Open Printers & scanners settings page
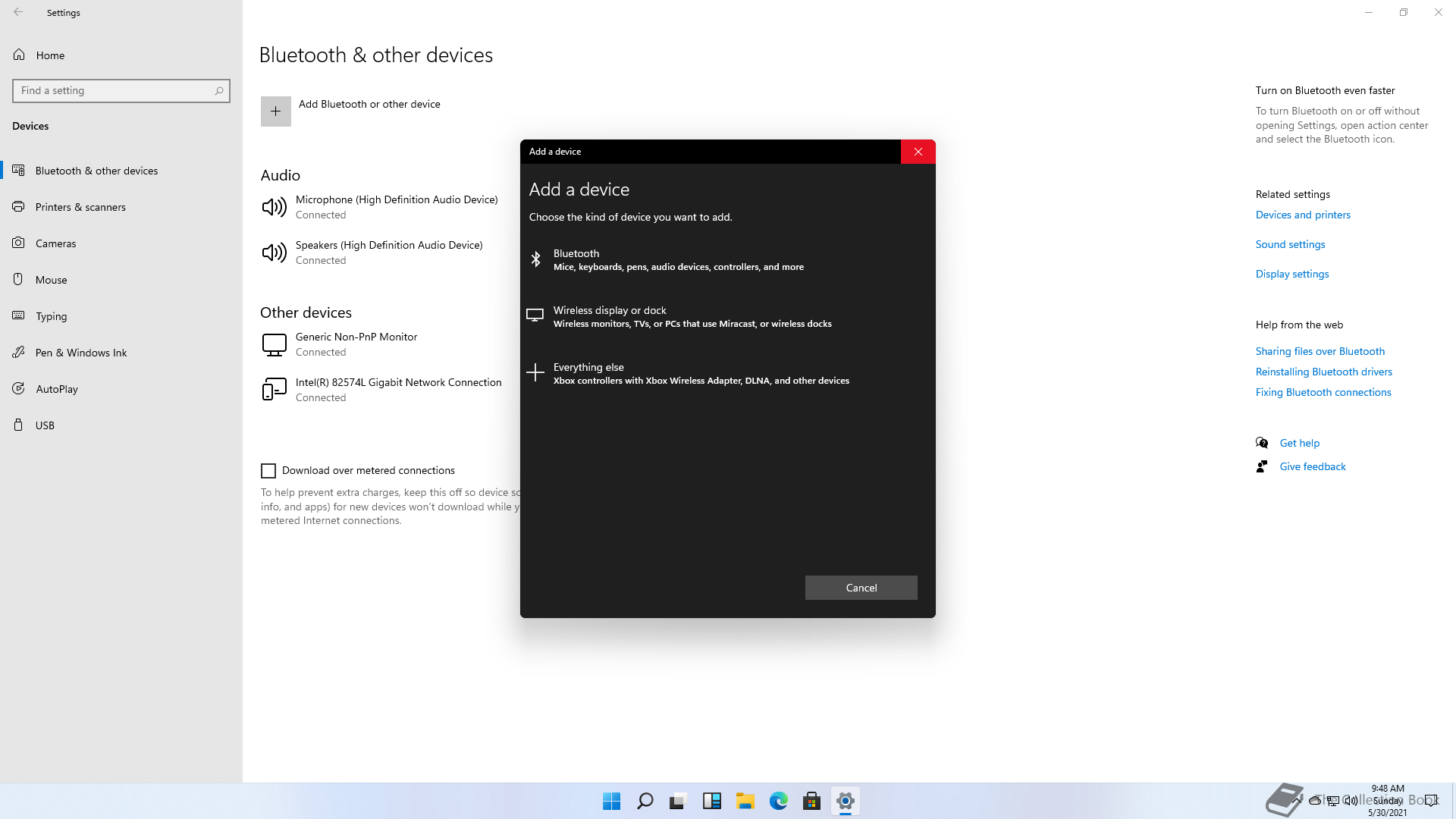The height and width of the screenshot is (819, 1456). point(80,207)
